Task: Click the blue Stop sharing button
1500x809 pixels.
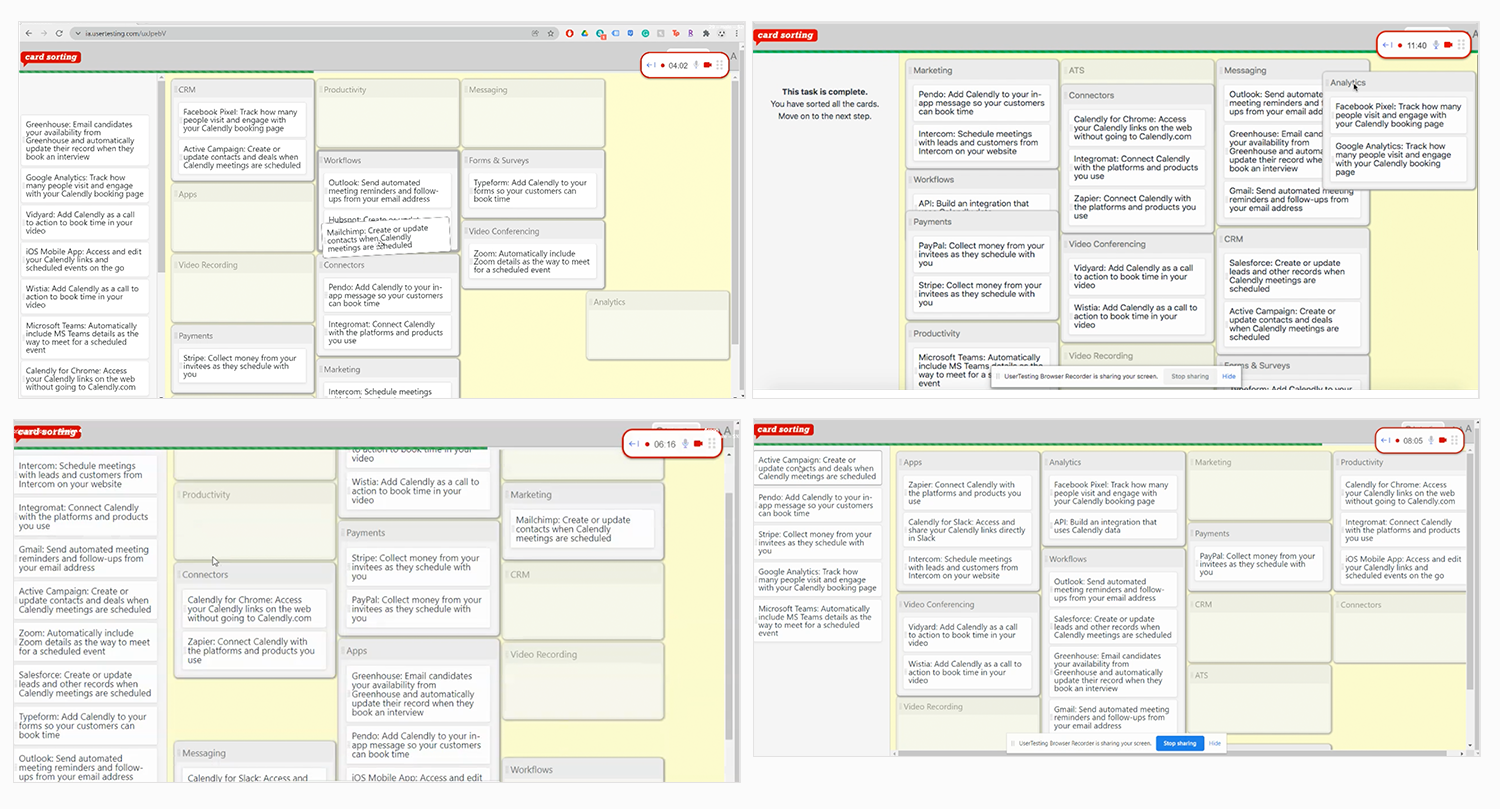Action: 1179,743
